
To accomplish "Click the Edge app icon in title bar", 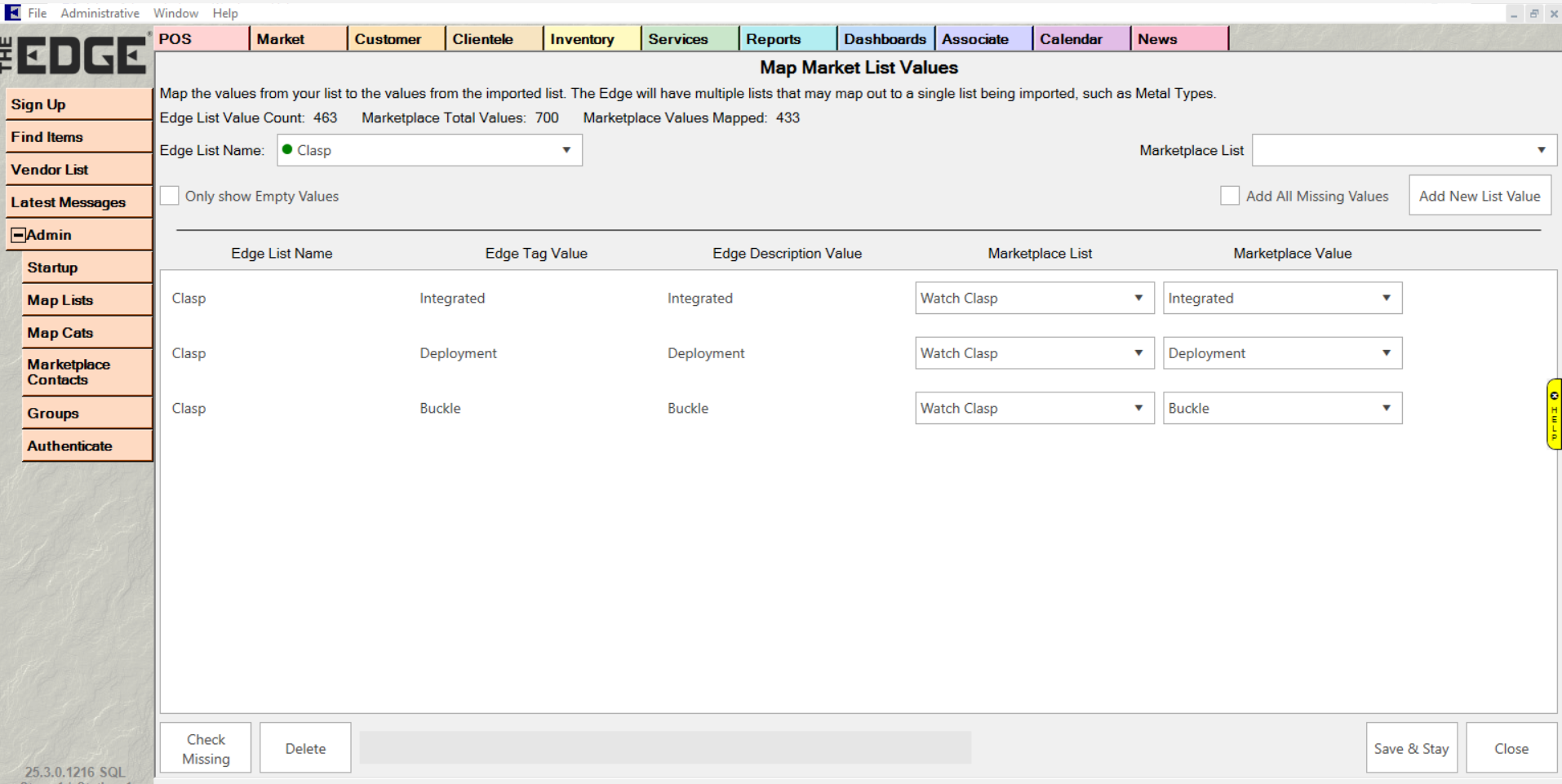I will (12, 12).
